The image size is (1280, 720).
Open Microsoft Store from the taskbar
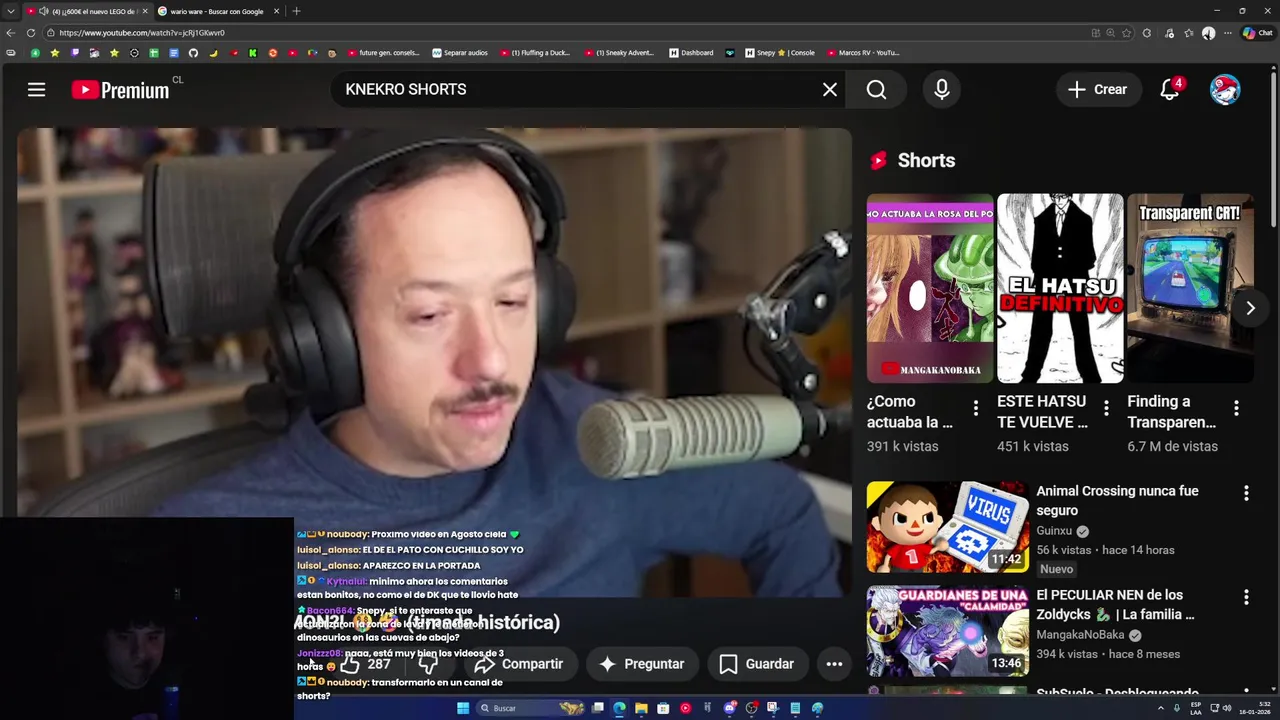(x=663, y=708)
